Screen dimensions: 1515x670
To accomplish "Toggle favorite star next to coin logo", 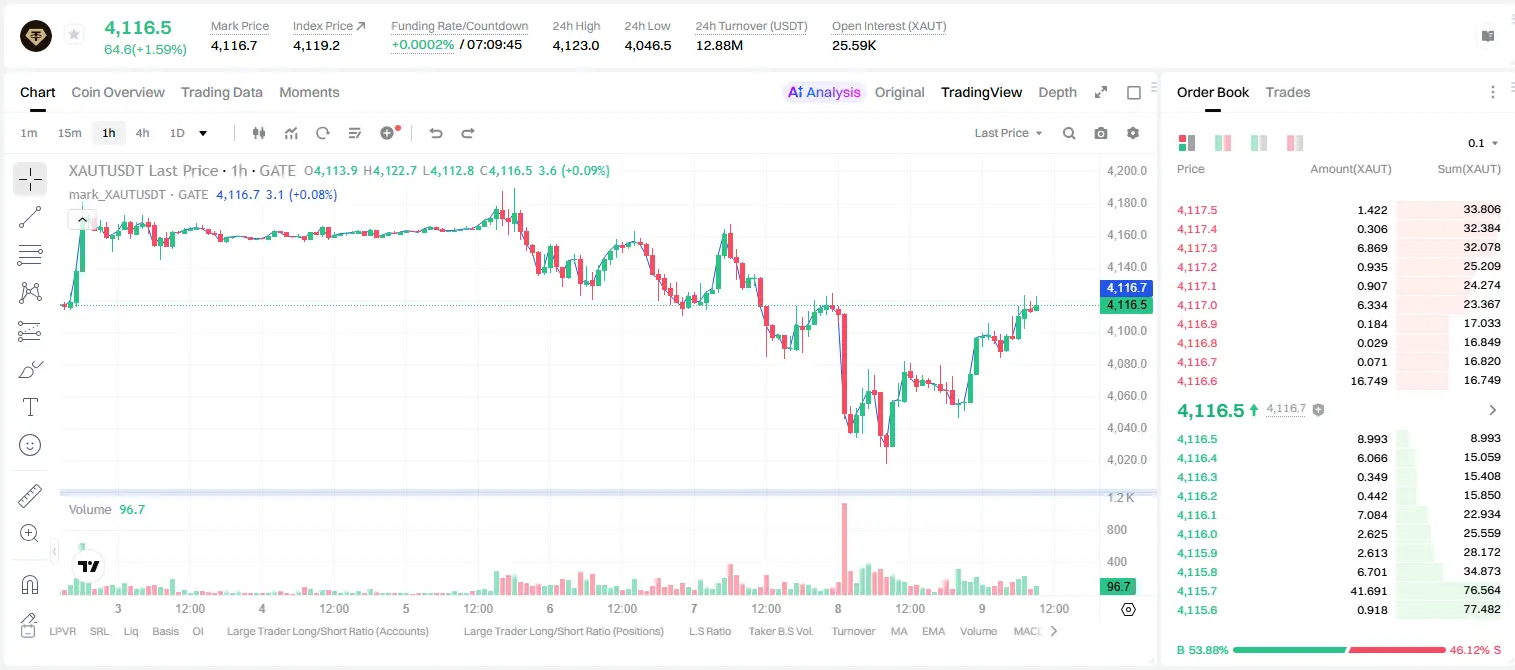I will click(x=74, y=35).
